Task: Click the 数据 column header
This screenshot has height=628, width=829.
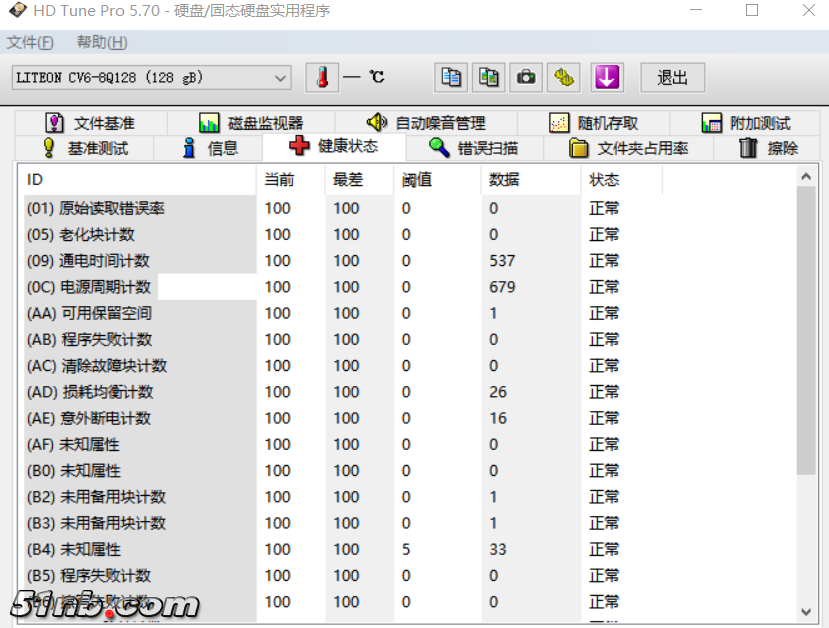Action: 504,180
